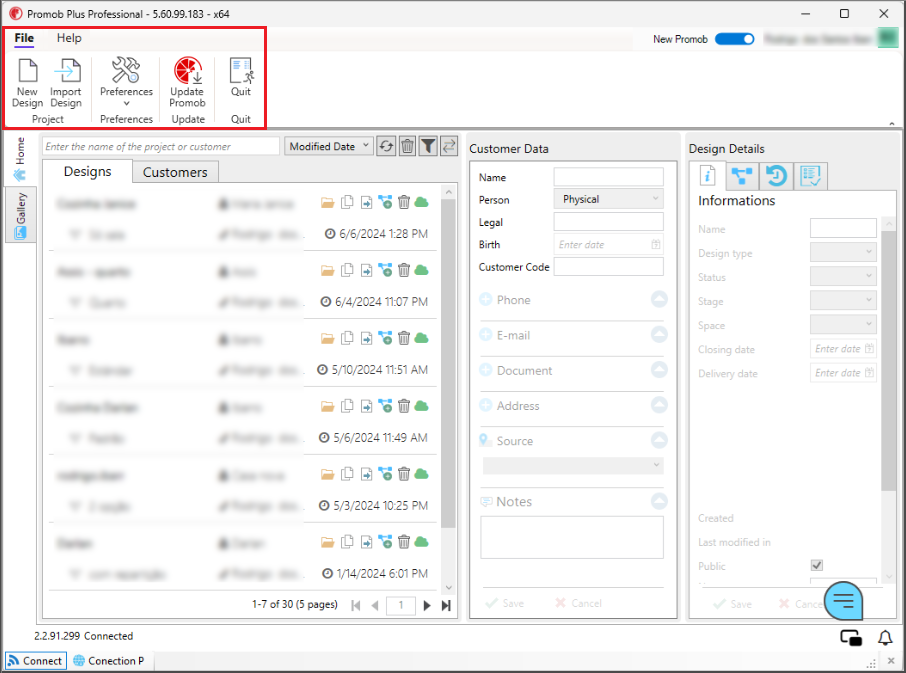
Task: Click the page number box
Action: coord(400,605)
